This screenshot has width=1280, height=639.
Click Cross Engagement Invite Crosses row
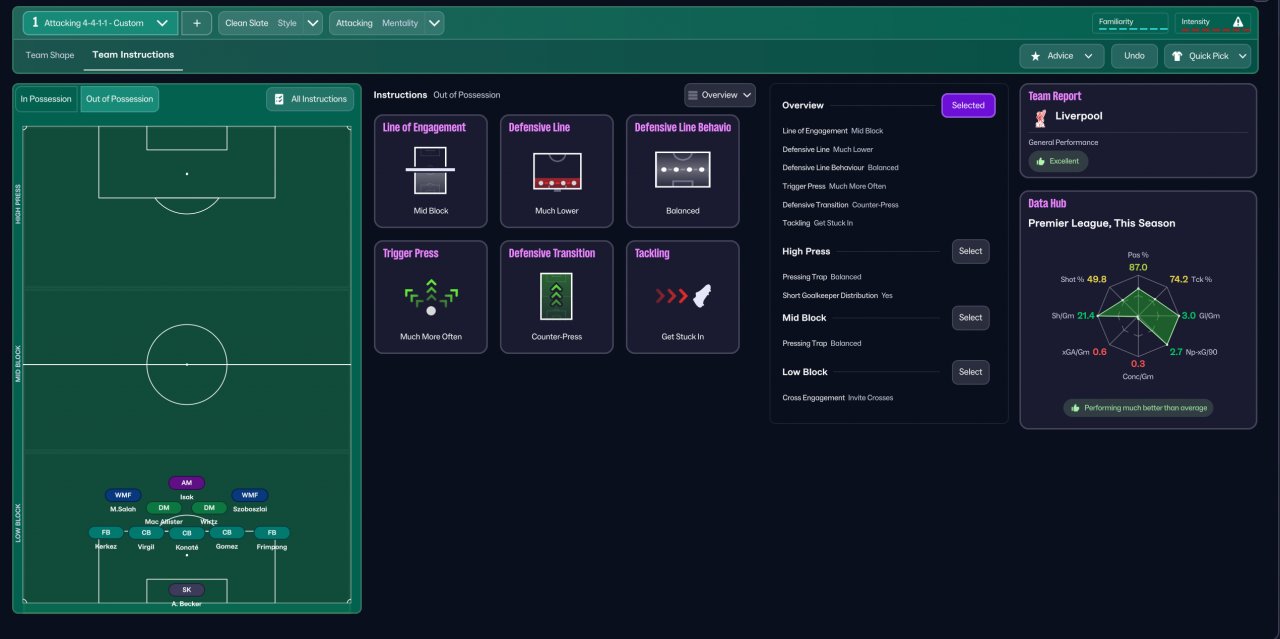click(838, 398)
